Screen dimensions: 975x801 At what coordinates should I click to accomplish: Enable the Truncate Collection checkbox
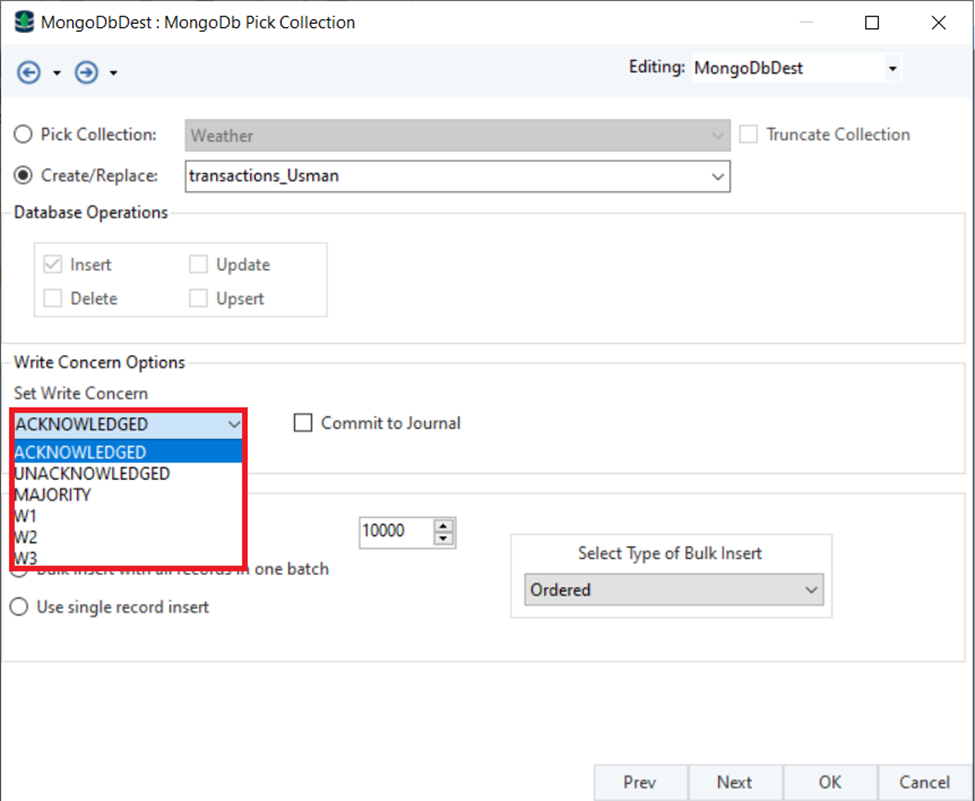[748, 134]
